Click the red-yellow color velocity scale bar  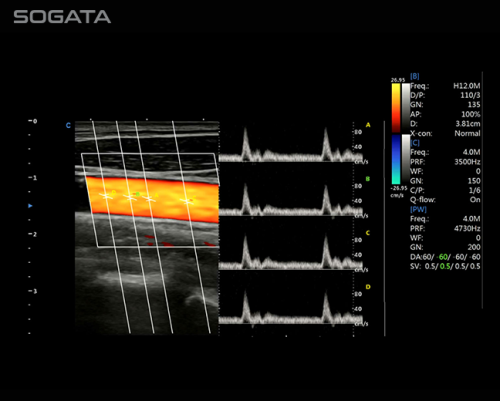(396, 108)
